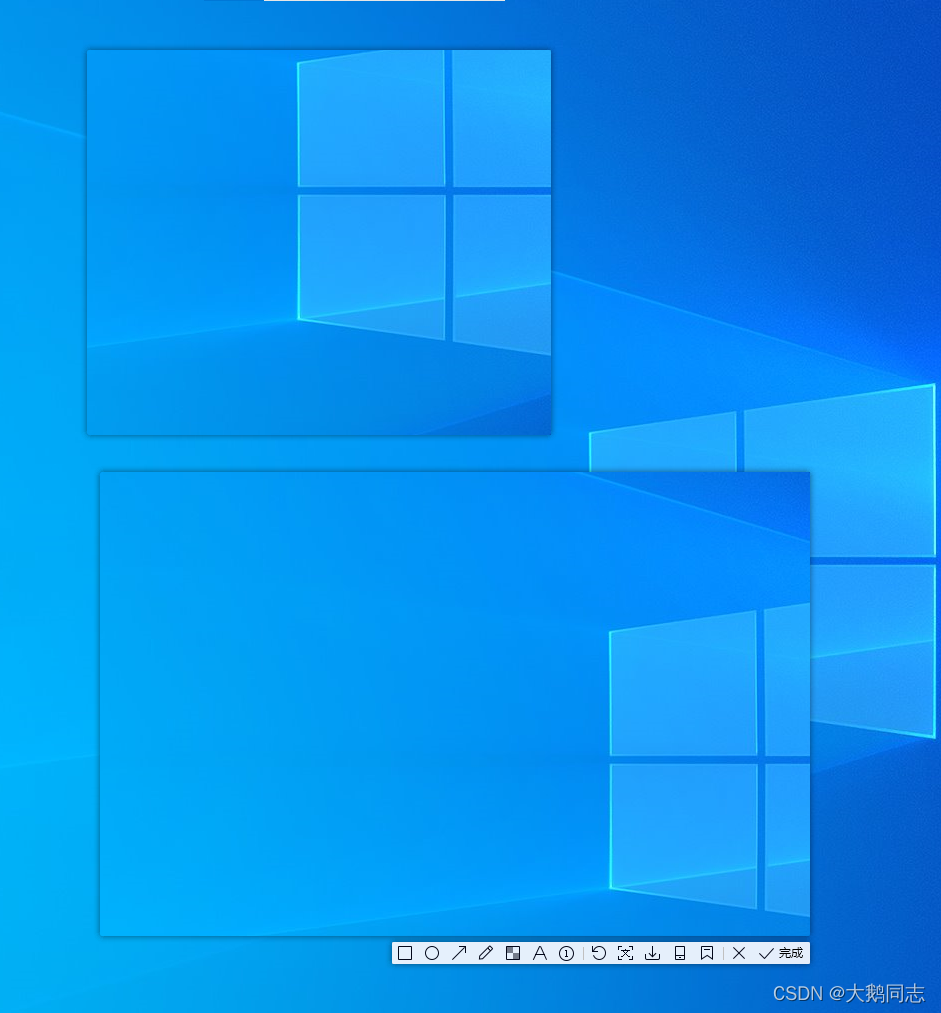
Task: Select the mosaic blur tool
Action: pyautogui.click(x=513, y=953)
